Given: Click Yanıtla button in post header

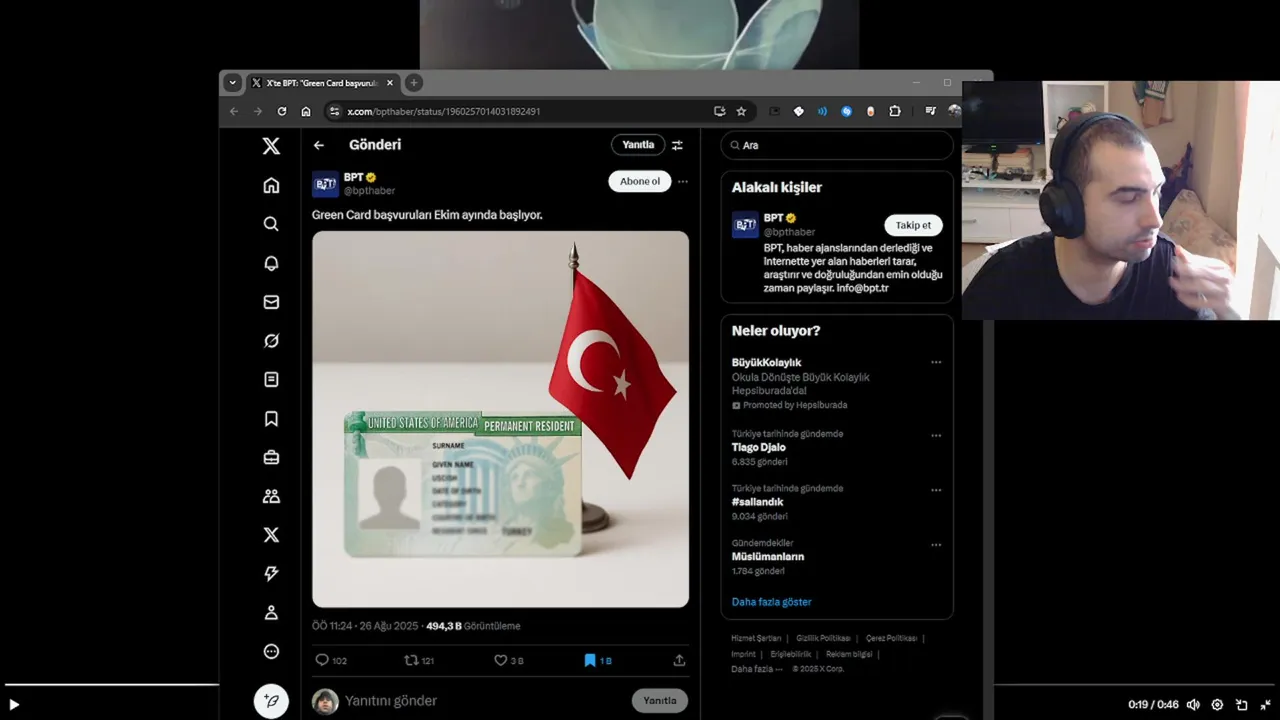Looking at the screenshot, I should tap(638, 145).
